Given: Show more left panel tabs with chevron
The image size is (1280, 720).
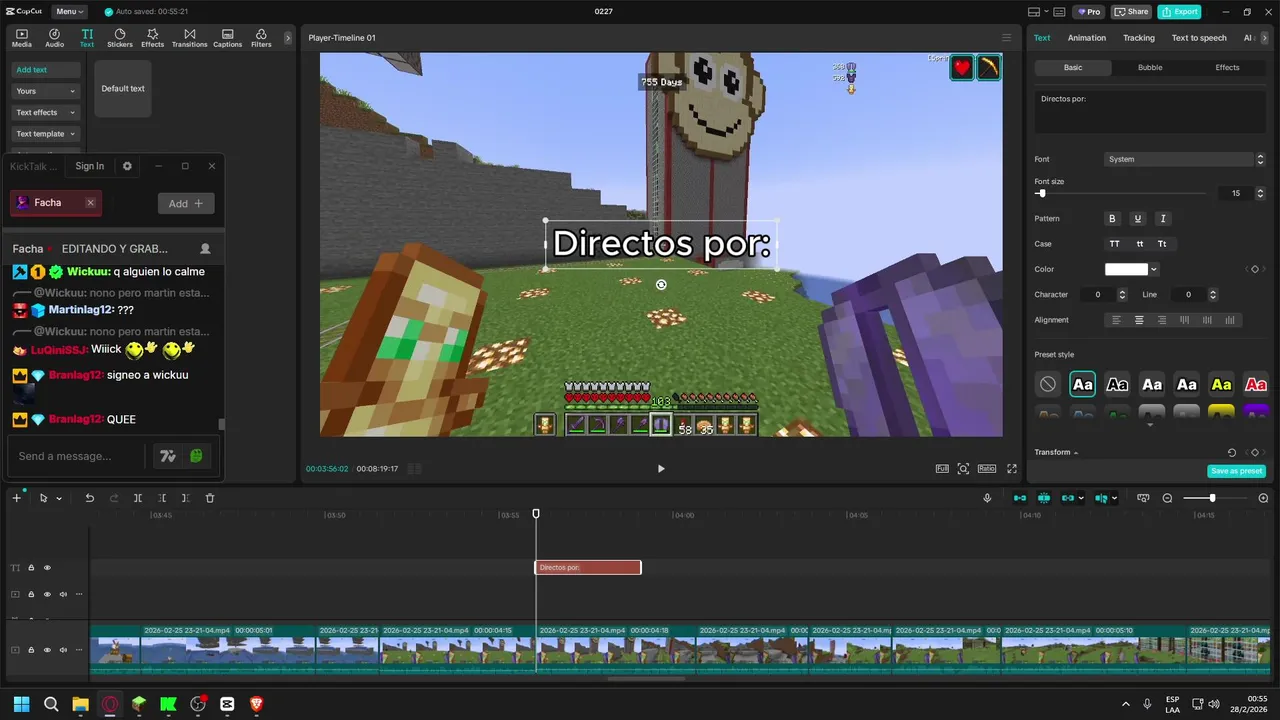Looking at the screenshot, I should (288, 38).
